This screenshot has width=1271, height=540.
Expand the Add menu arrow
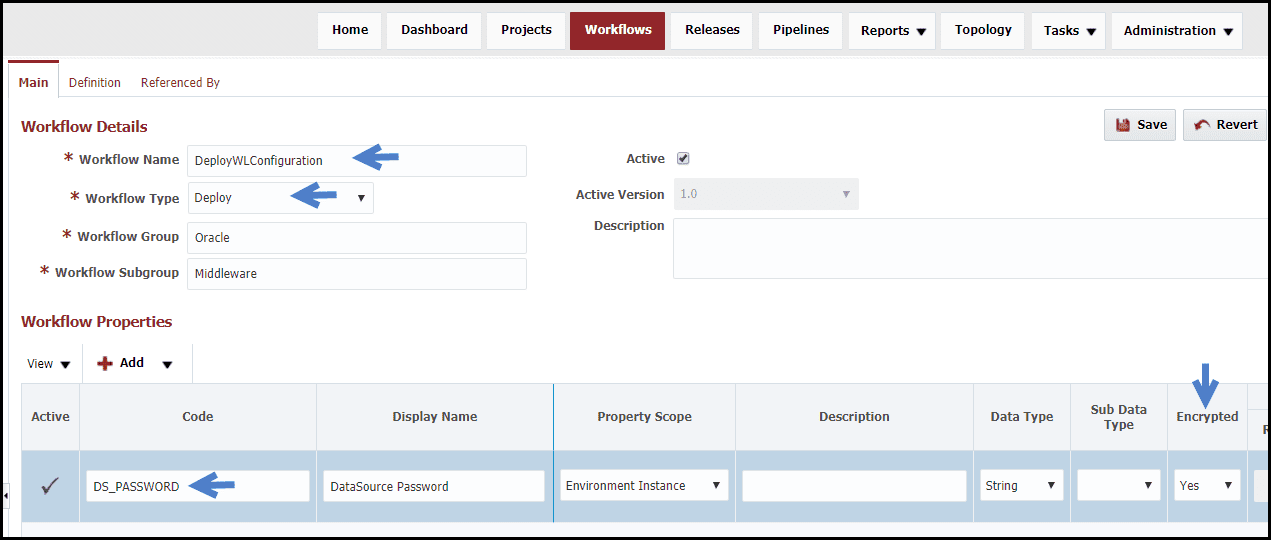click(167, 365)
